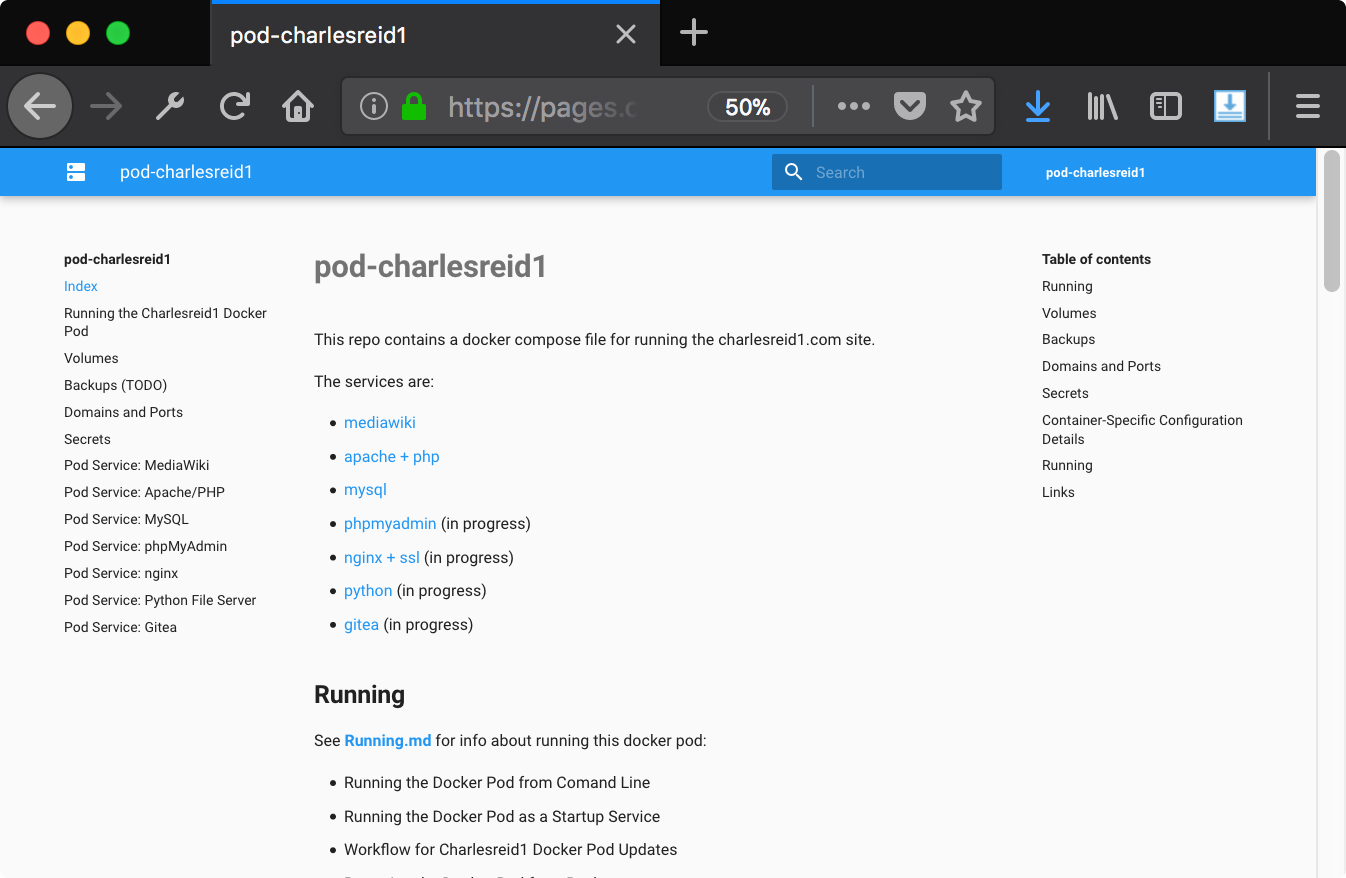Click the site logo icon in blue header

coord(76,172)
